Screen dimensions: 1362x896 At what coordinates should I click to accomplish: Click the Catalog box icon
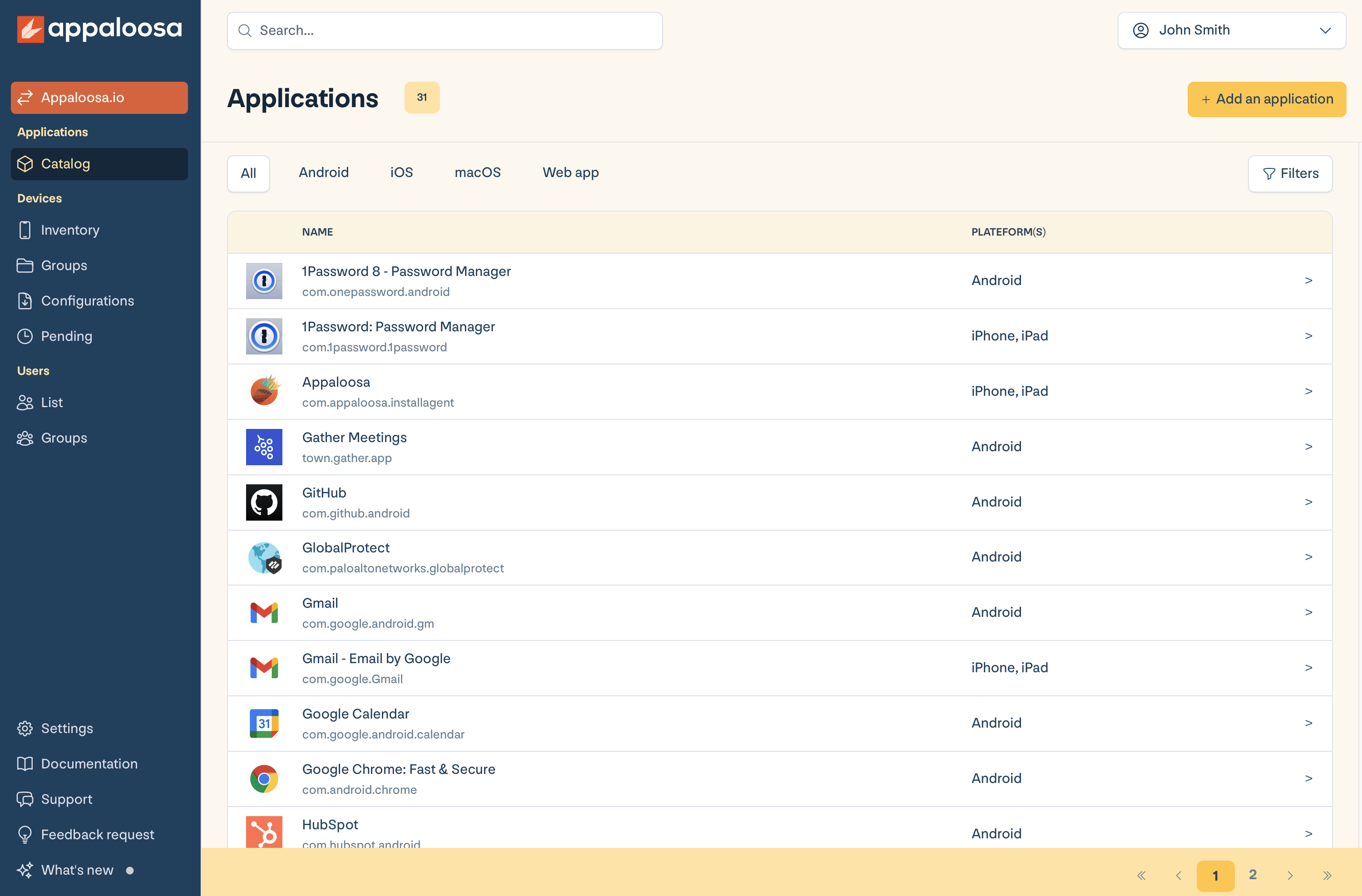click(25, 164)
